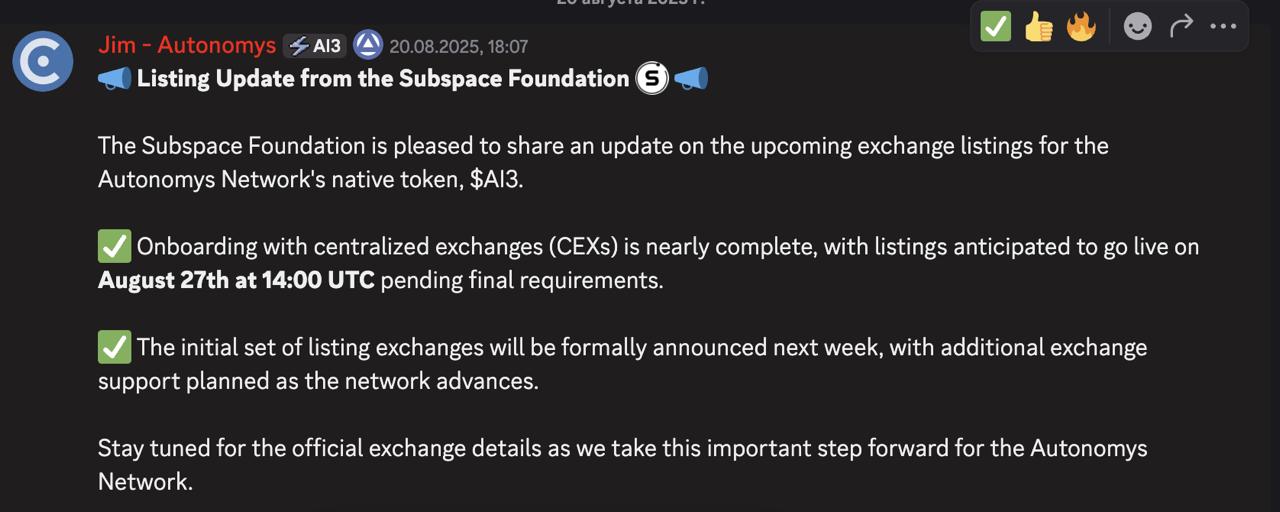React with the thumbs up emoji

click(1039, 26)
